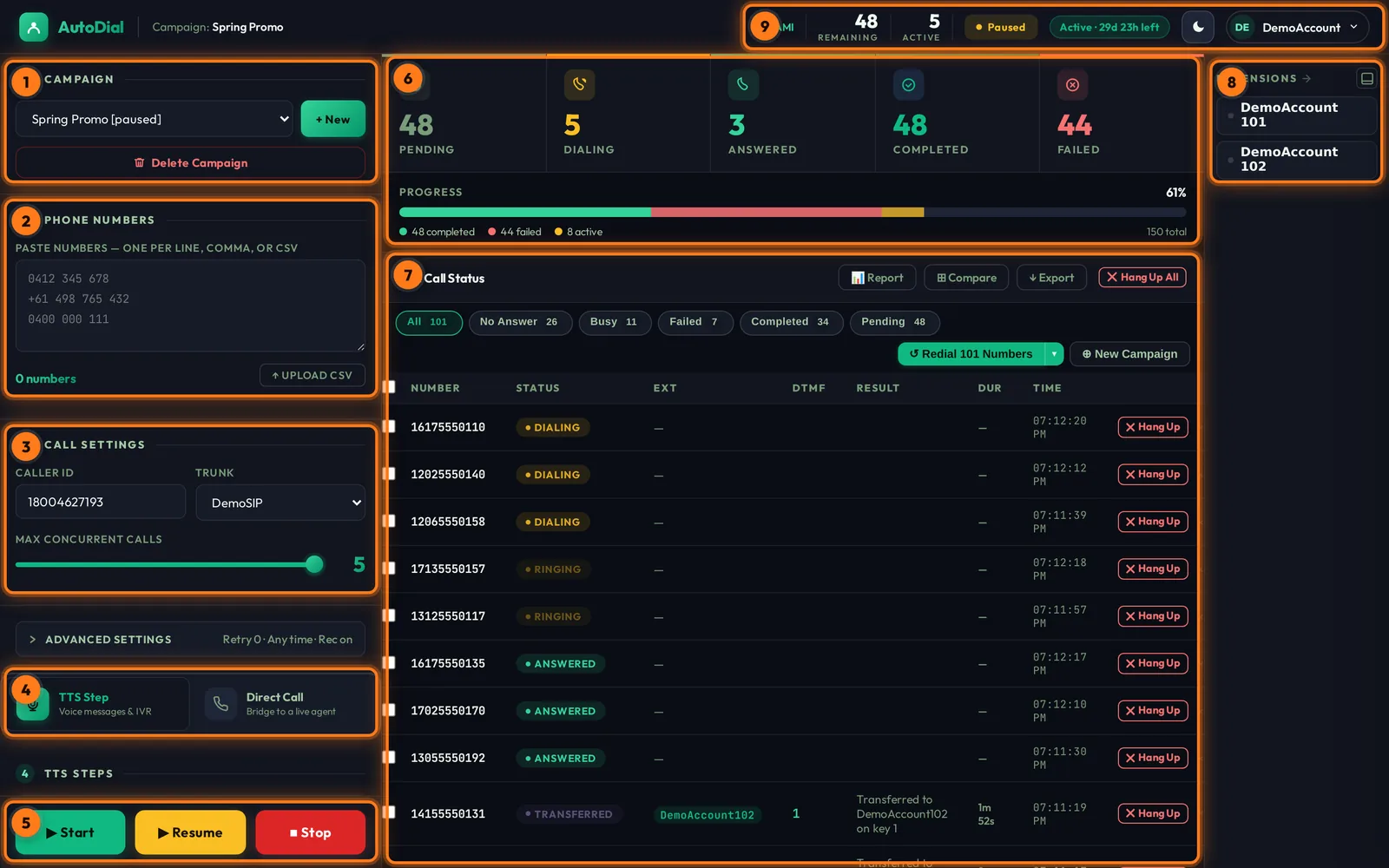Click the yellow Dialing phone icon
The image size is (1389, 868).
[x=579, y=84]
